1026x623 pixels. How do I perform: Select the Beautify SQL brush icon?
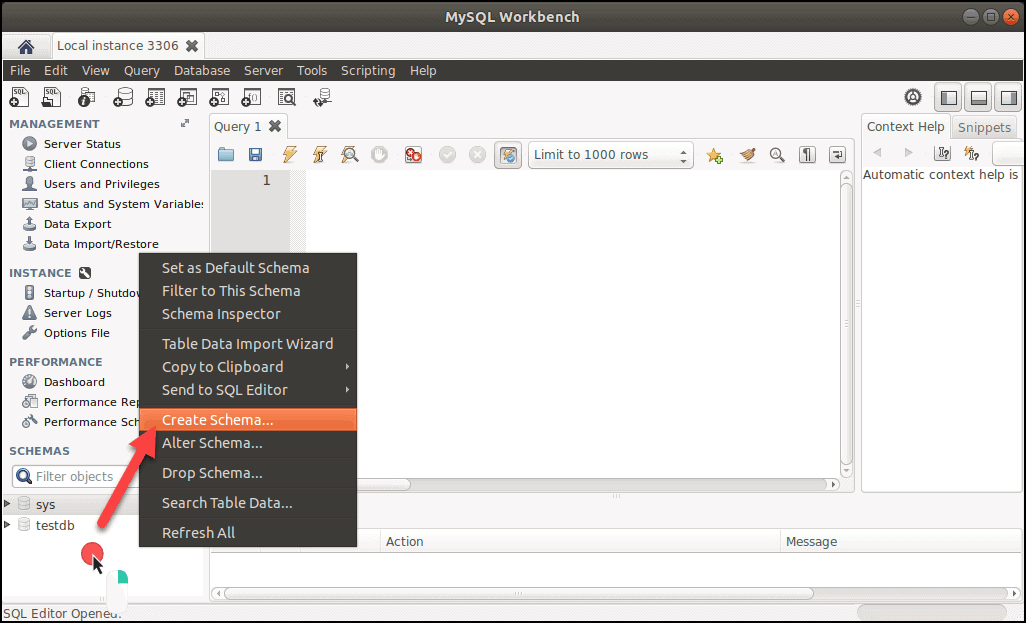click(747, 155)
